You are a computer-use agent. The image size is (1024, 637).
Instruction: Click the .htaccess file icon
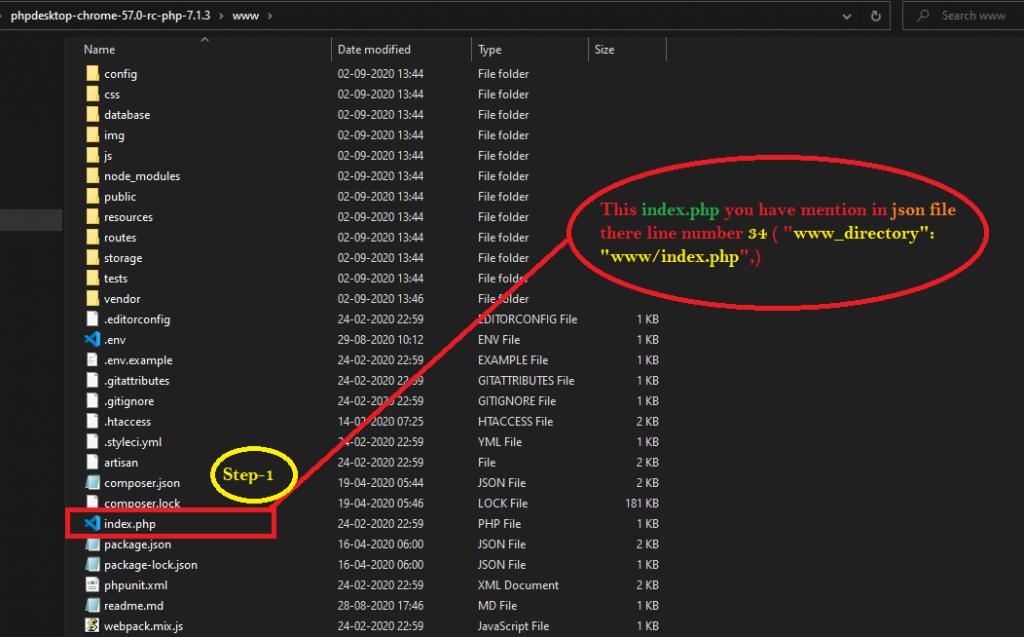point(92,422)
